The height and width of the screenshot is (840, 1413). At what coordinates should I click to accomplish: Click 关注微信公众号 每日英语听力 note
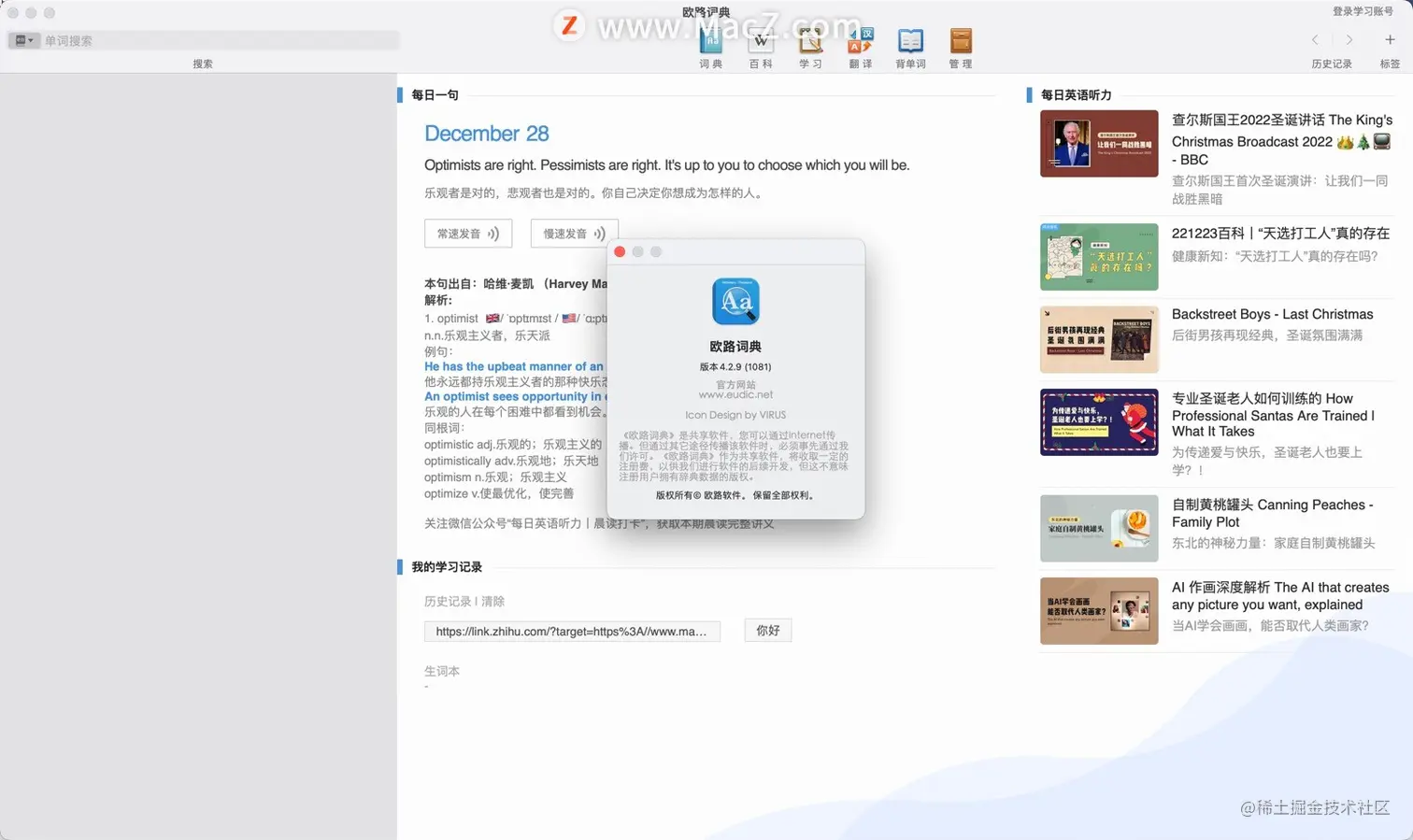click(x=599, y=523)
